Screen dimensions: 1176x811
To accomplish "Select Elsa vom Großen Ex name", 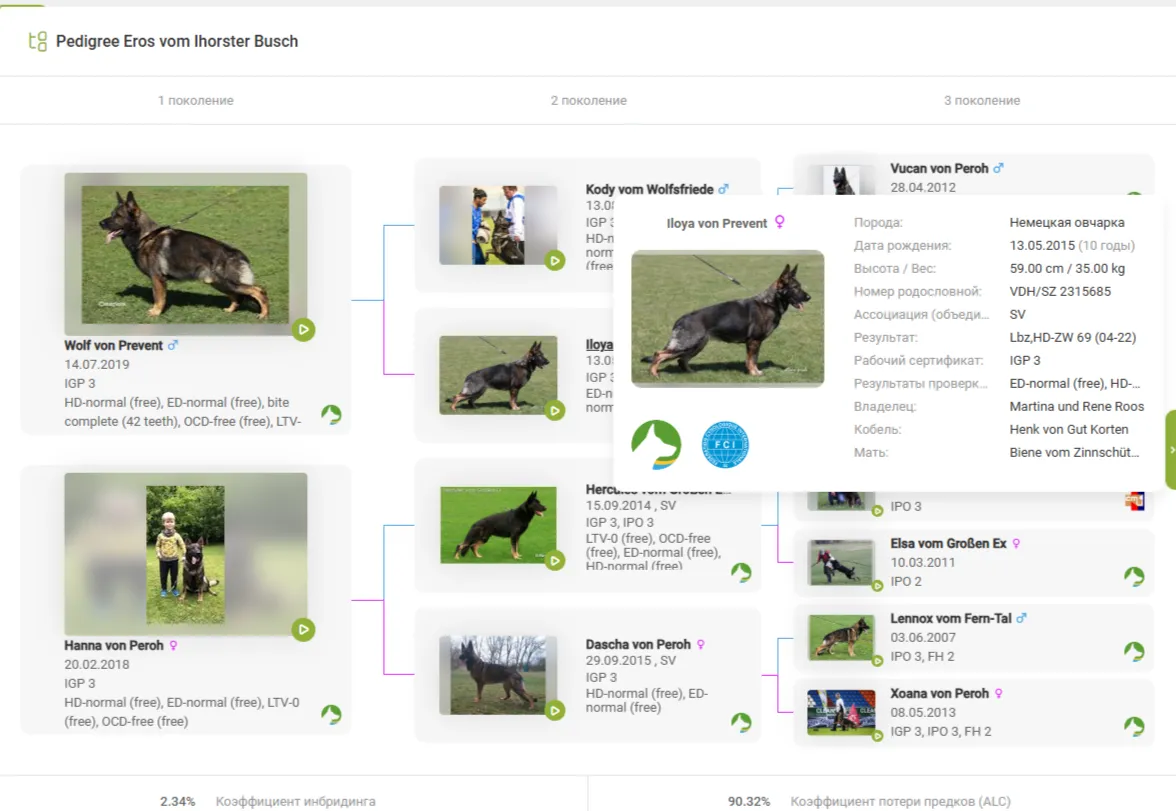I will (948, 543).
